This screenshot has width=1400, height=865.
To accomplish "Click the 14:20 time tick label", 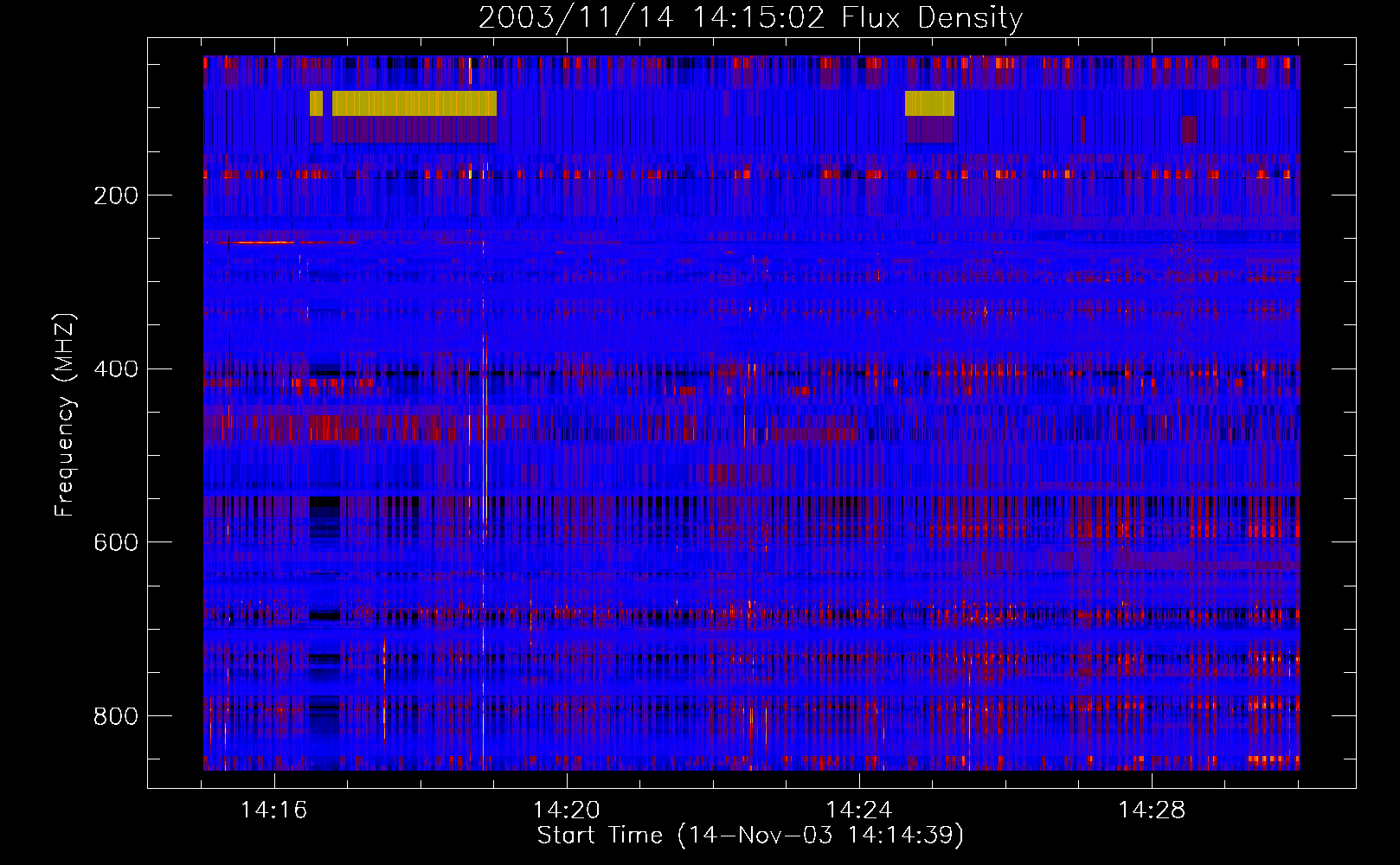I will [x=566, y=811].
